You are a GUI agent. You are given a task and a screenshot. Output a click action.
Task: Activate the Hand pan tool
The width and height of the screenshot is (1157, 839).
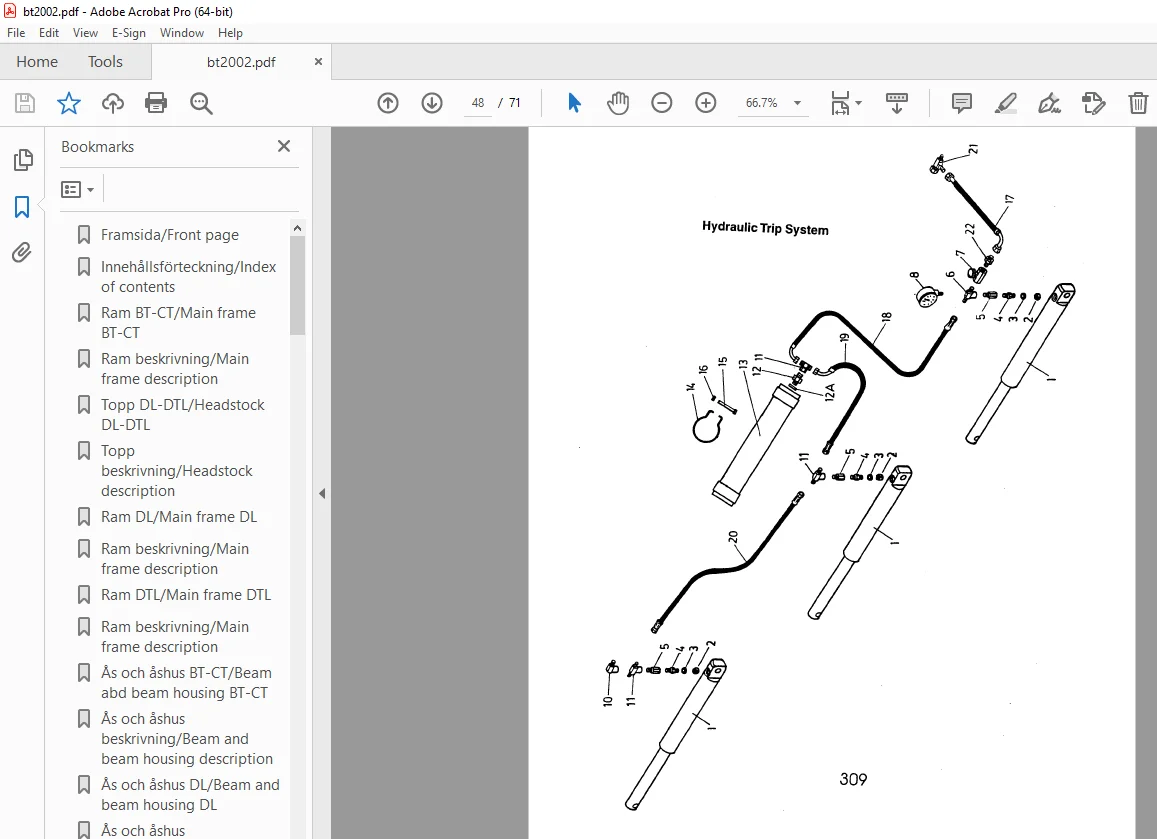[618, 103]
